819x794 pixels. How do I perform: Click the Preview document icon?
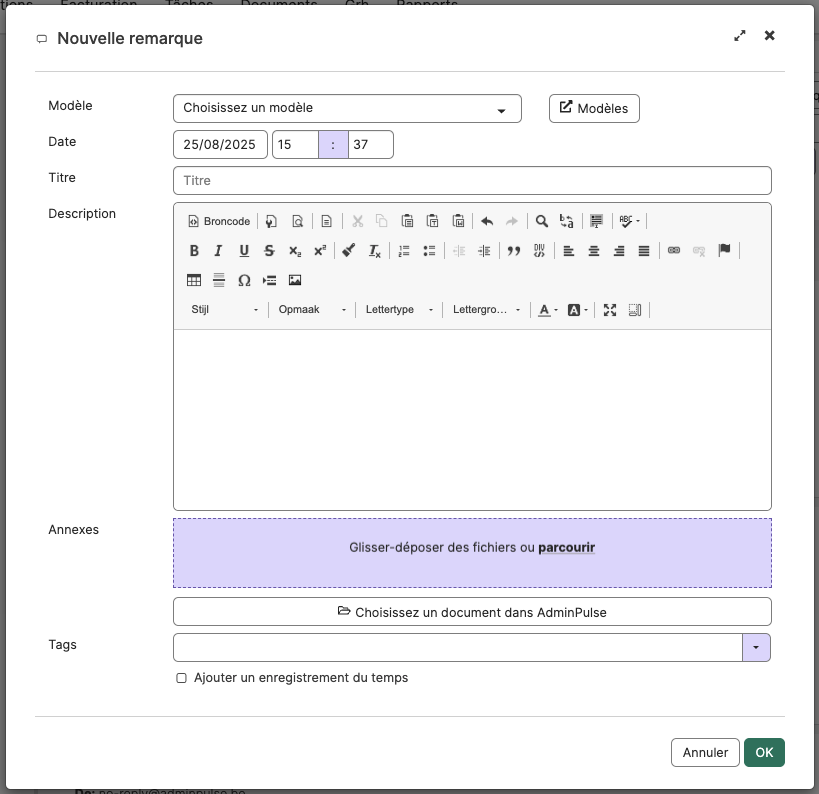pyautogui.click(x=297, y=221)
